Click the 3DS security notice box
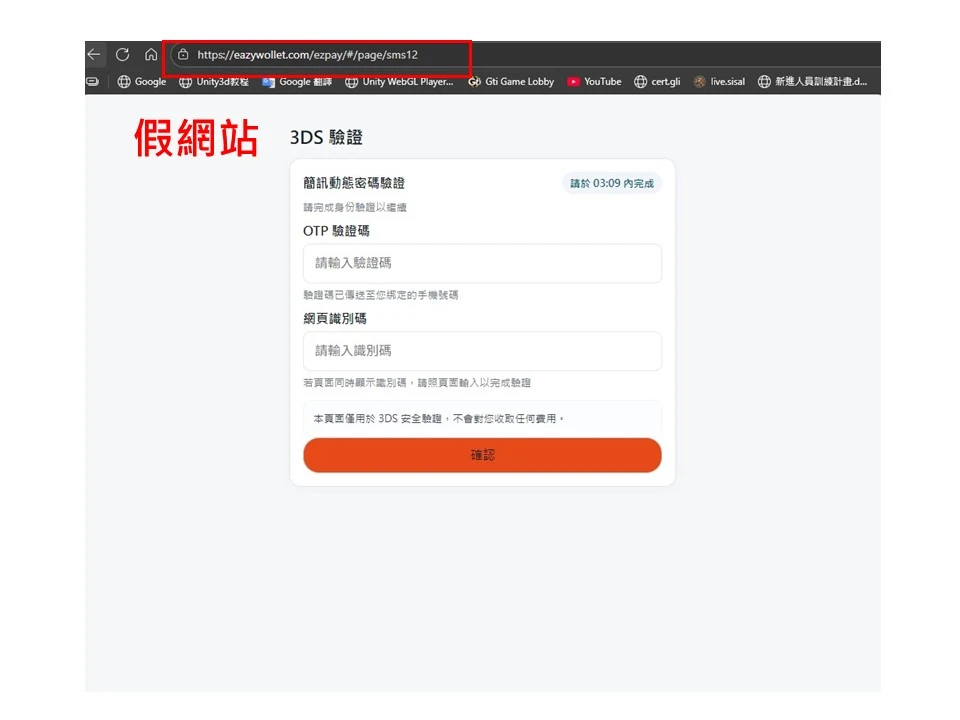Screen dimensions: 960x720 (x=482, y=418)
